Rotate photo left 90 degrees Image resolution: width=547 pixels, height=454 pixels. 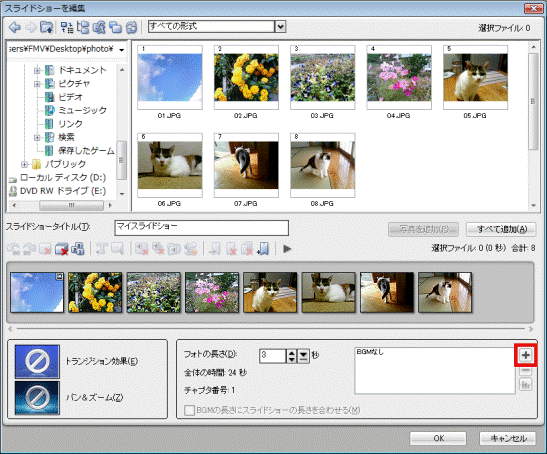(14, 249)
